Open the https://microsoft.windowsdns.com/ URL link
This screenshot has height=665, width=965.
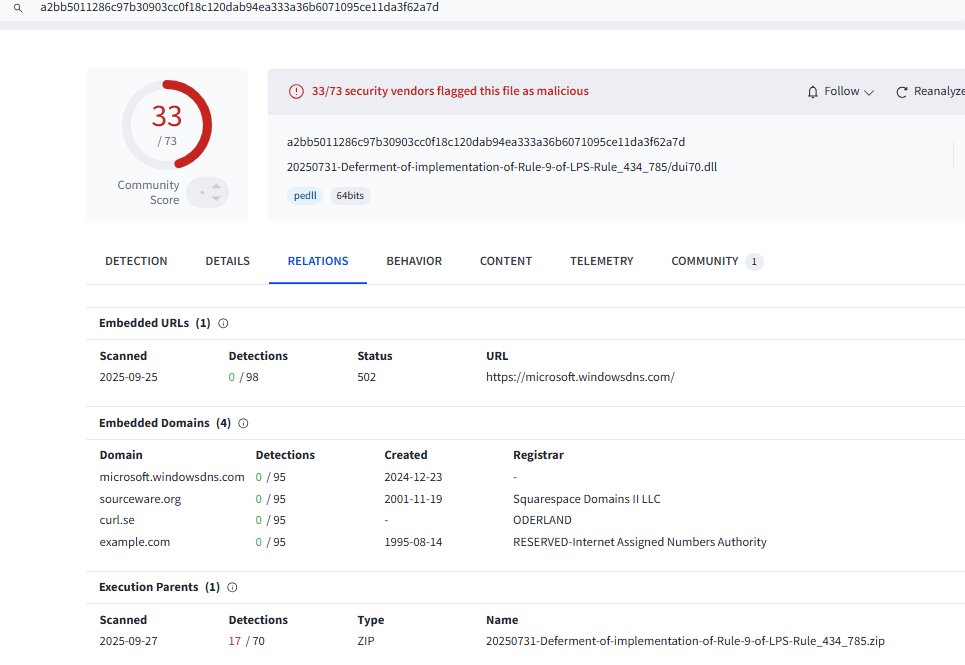click(580, 377)
